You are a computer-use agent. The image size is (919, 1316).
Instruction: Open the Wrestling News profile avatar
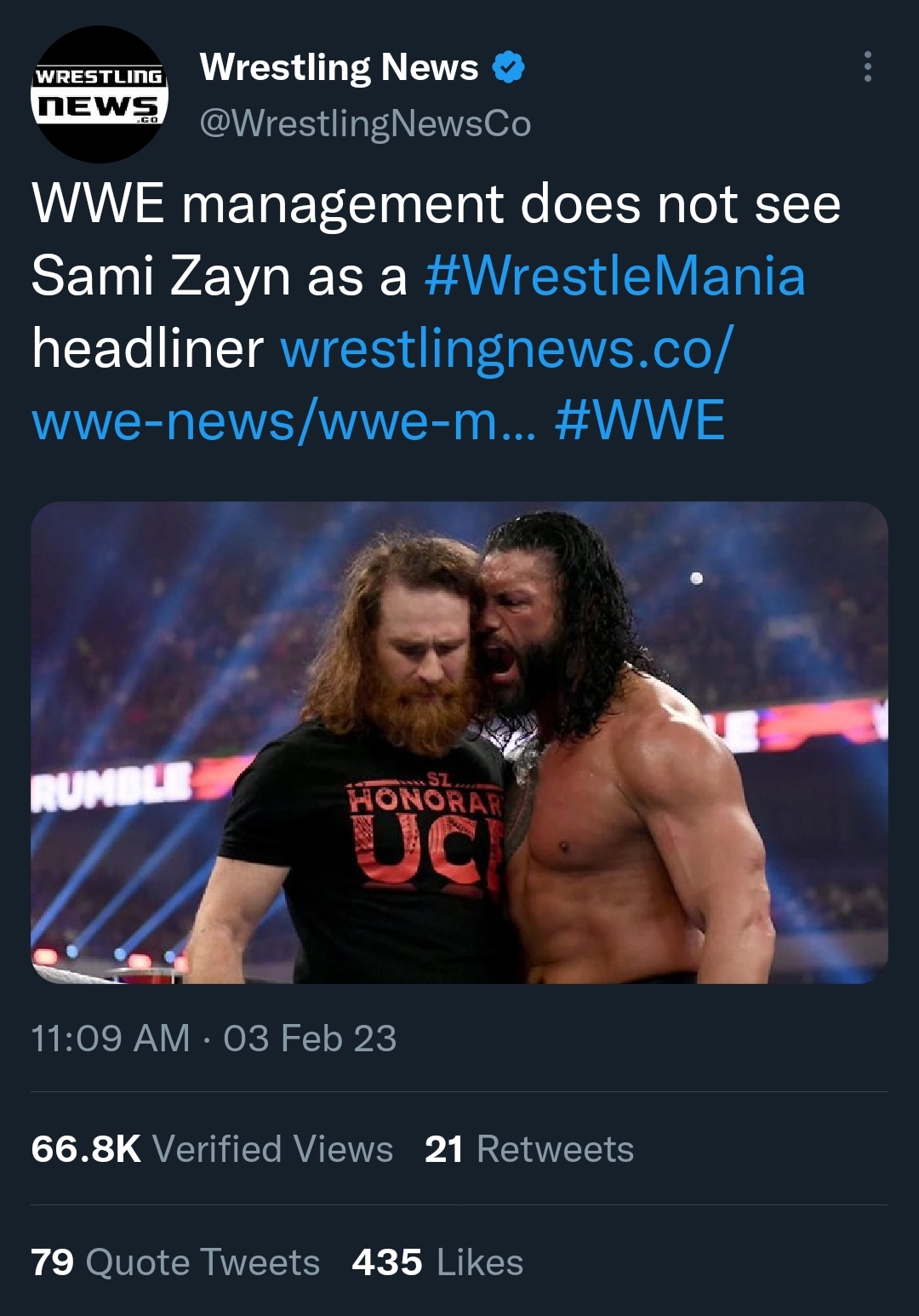[x=100, y=94]
